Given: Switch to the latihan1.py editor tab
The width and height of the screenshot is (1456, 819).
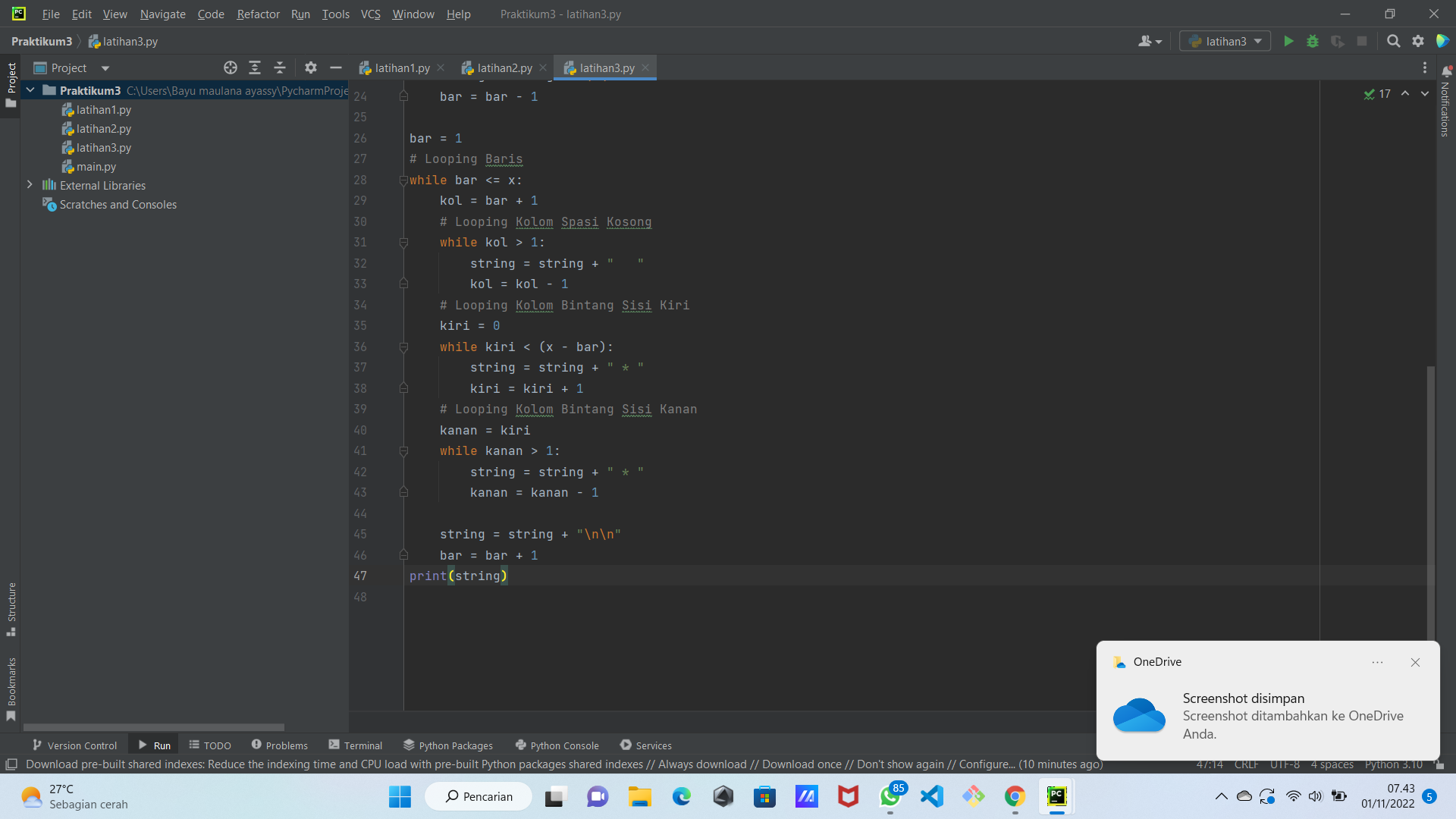Looking at the screenshot, I should coord(402,67).
